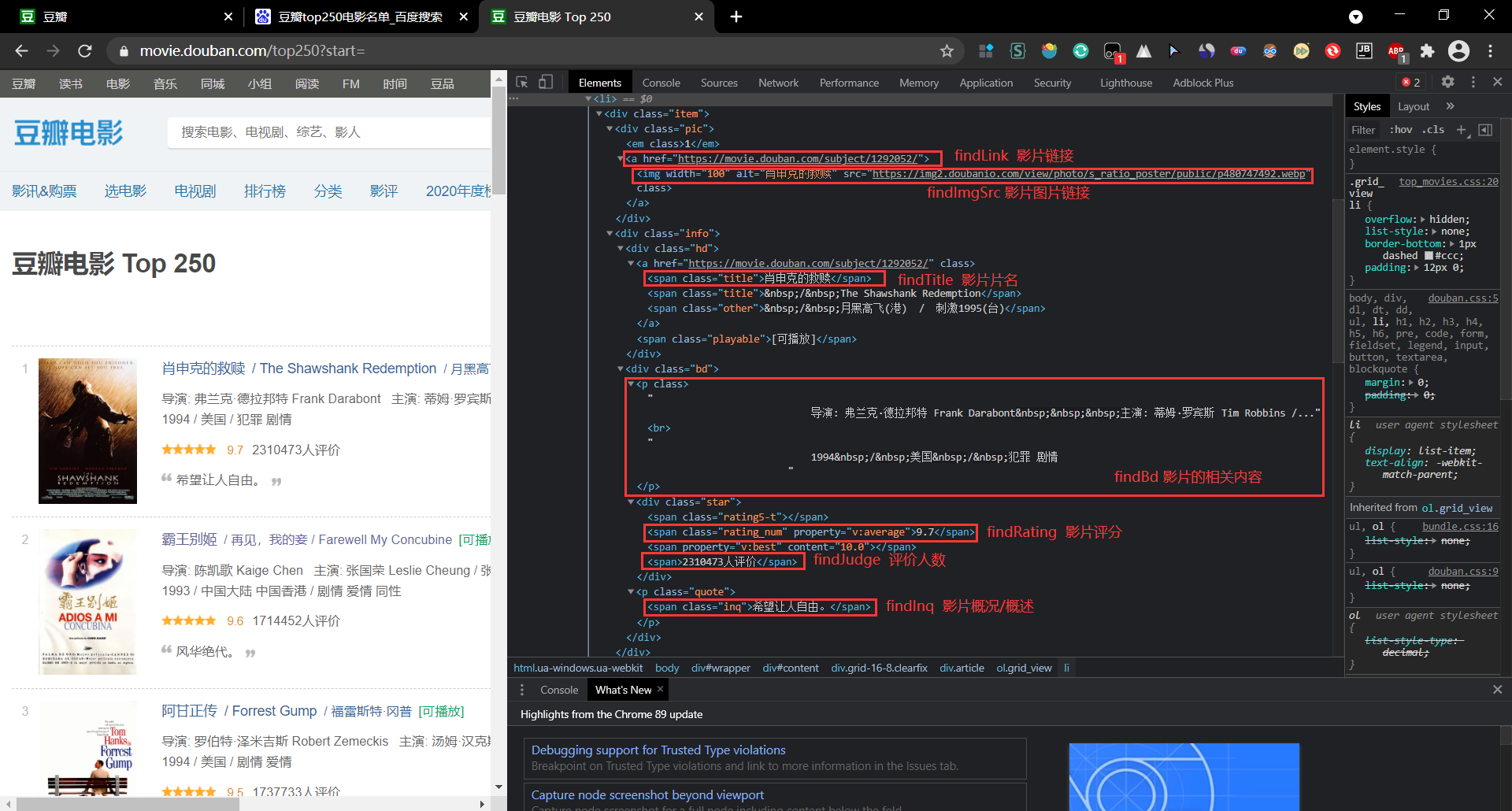This screenshot has width=1512, height=811.
Task: Collapse the div class="star" node
Action: click(x=631, y=502)
